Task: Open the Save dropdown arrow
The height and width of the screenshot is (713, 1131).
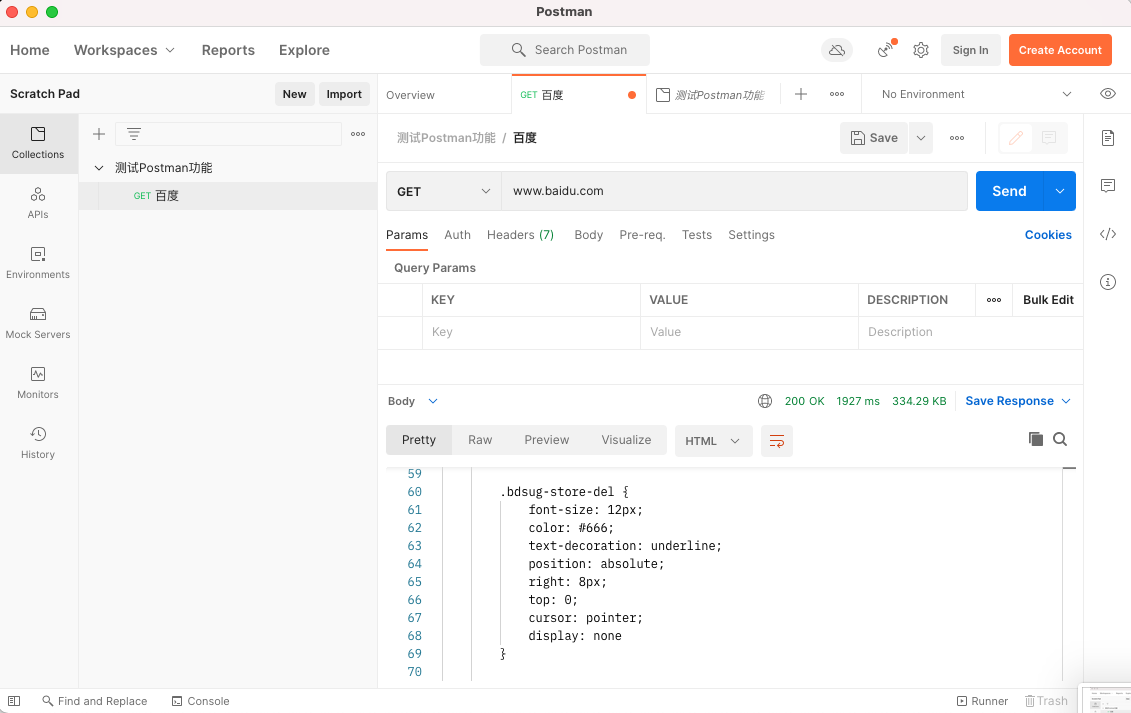Action: (x=920, y=138)
